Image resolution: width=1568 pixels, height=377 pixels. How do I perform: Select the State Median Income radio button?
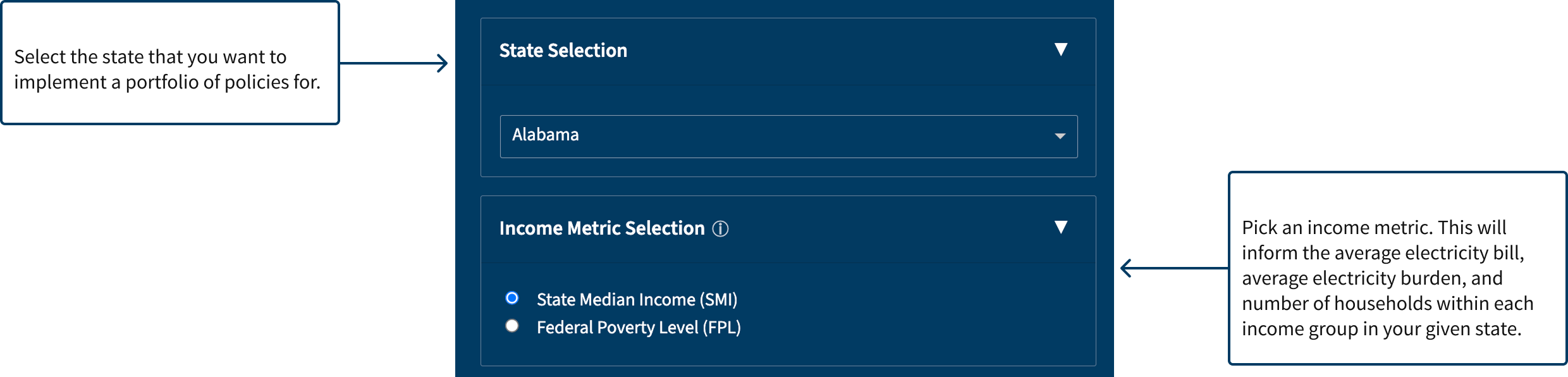512,298
